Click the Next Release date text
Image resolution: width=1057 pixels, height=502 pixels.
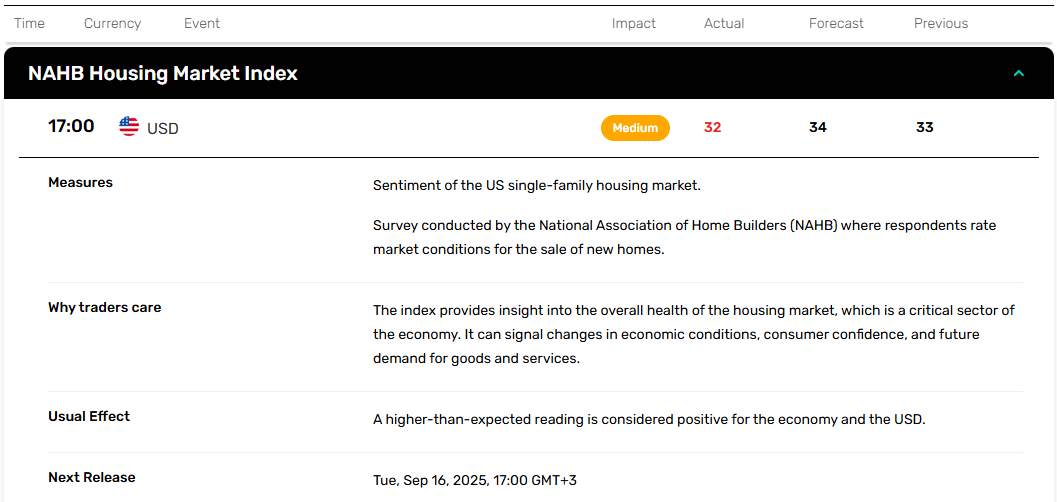tap(475, 480)
